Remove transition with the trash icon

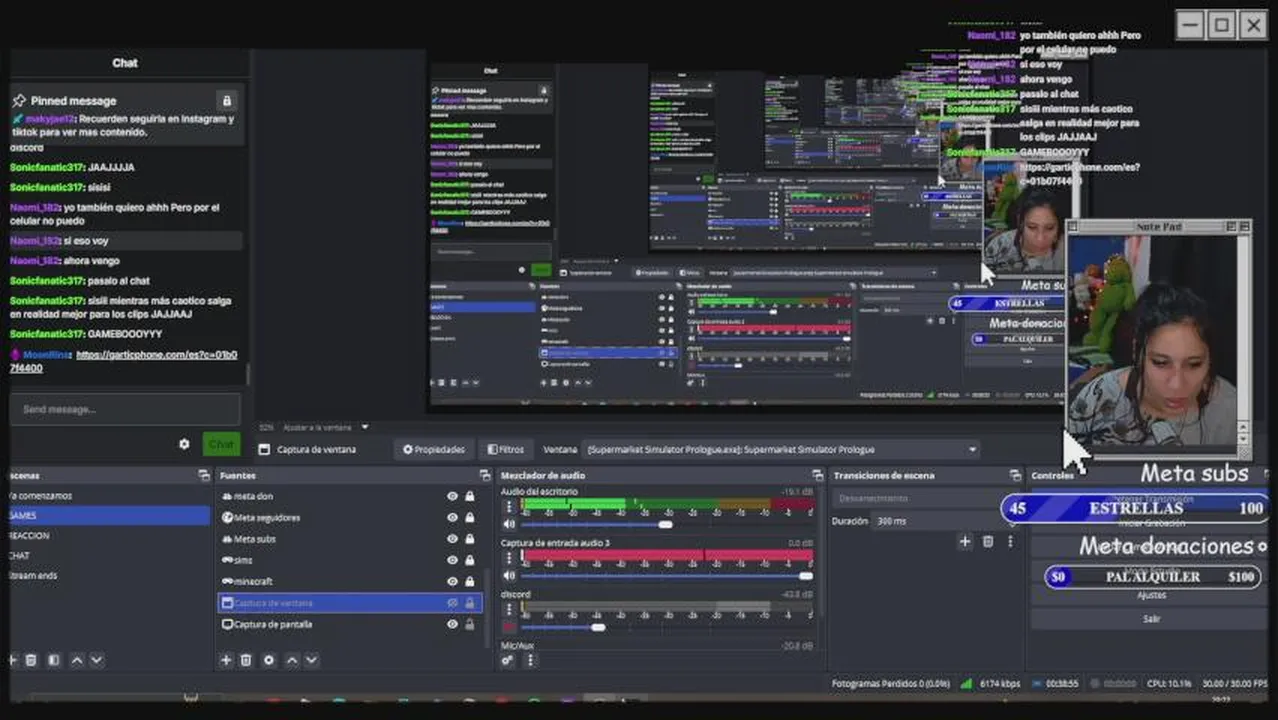point(988,541)
